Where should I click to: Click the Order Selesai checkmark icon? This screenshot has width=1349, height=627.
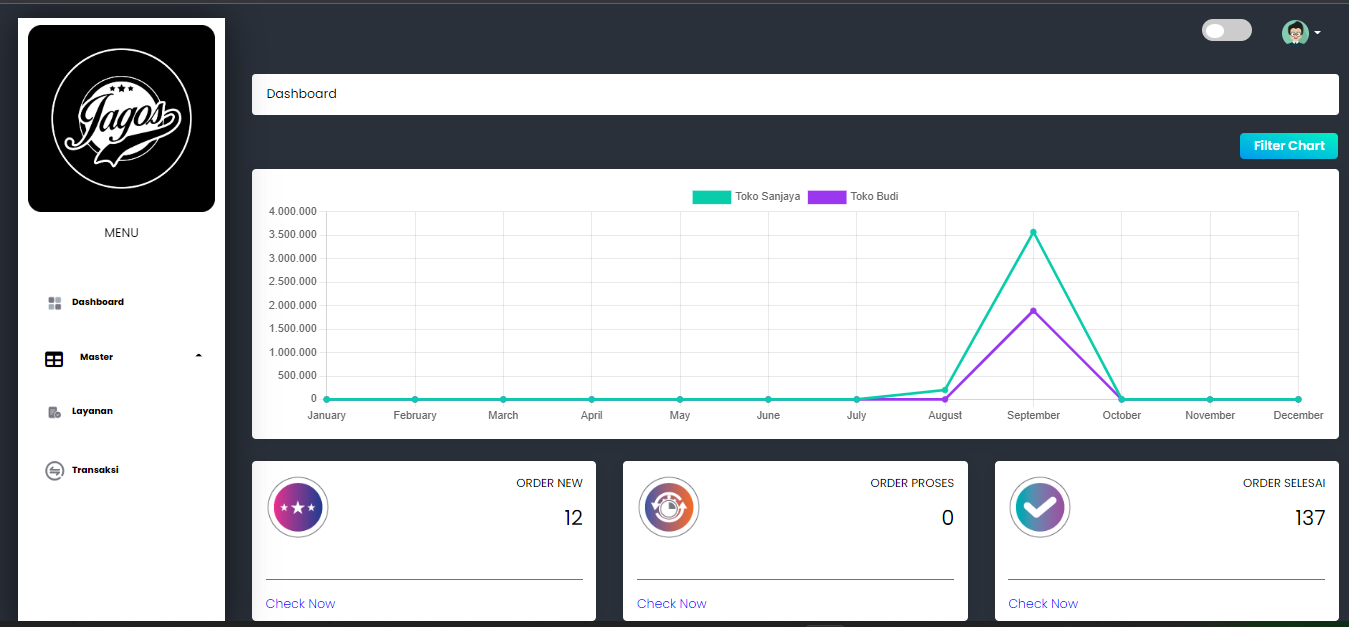(x=1039, y=507)
